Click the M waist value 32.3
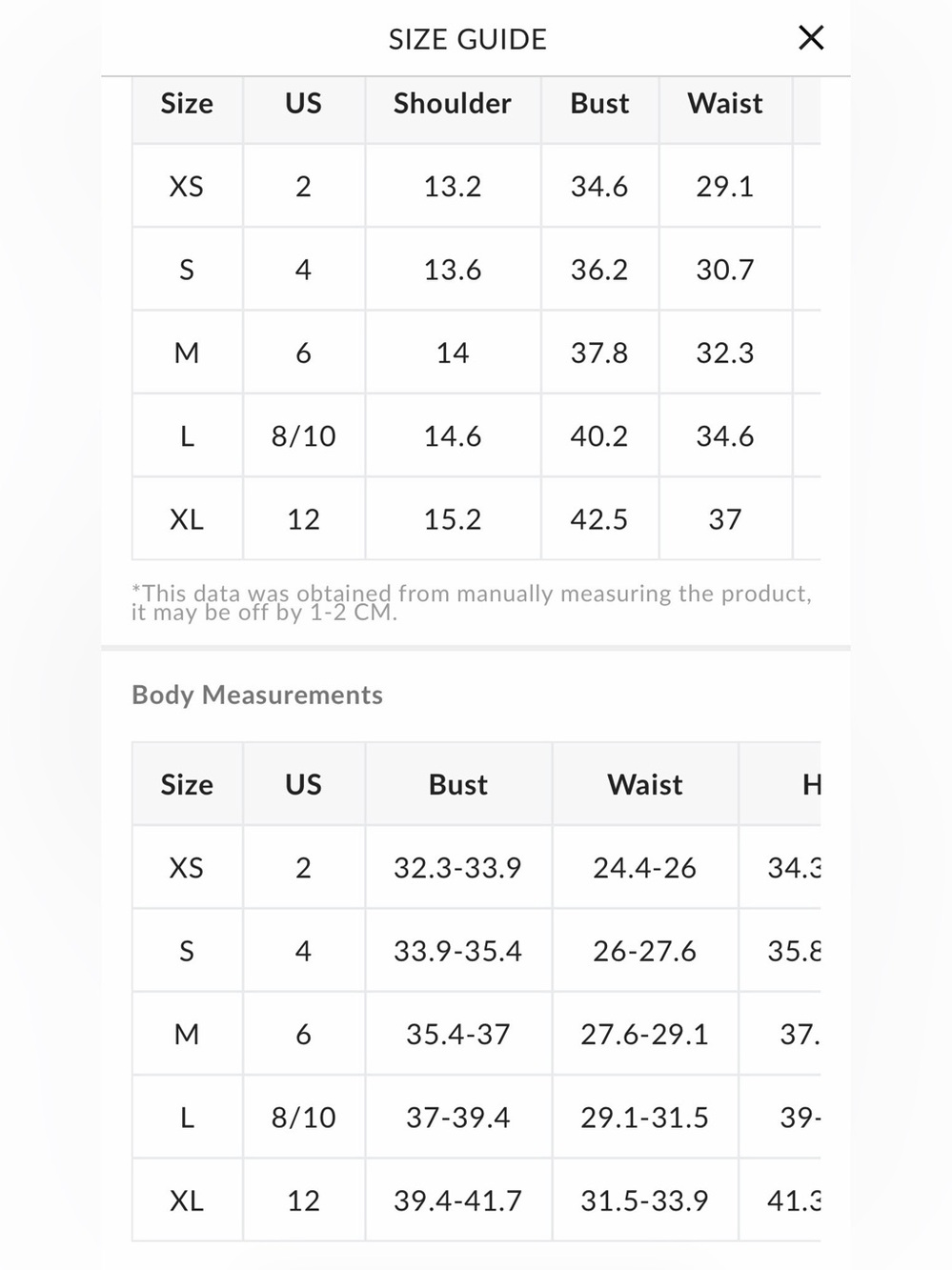The image size is (952, 1270). click(x=725, y=353)
